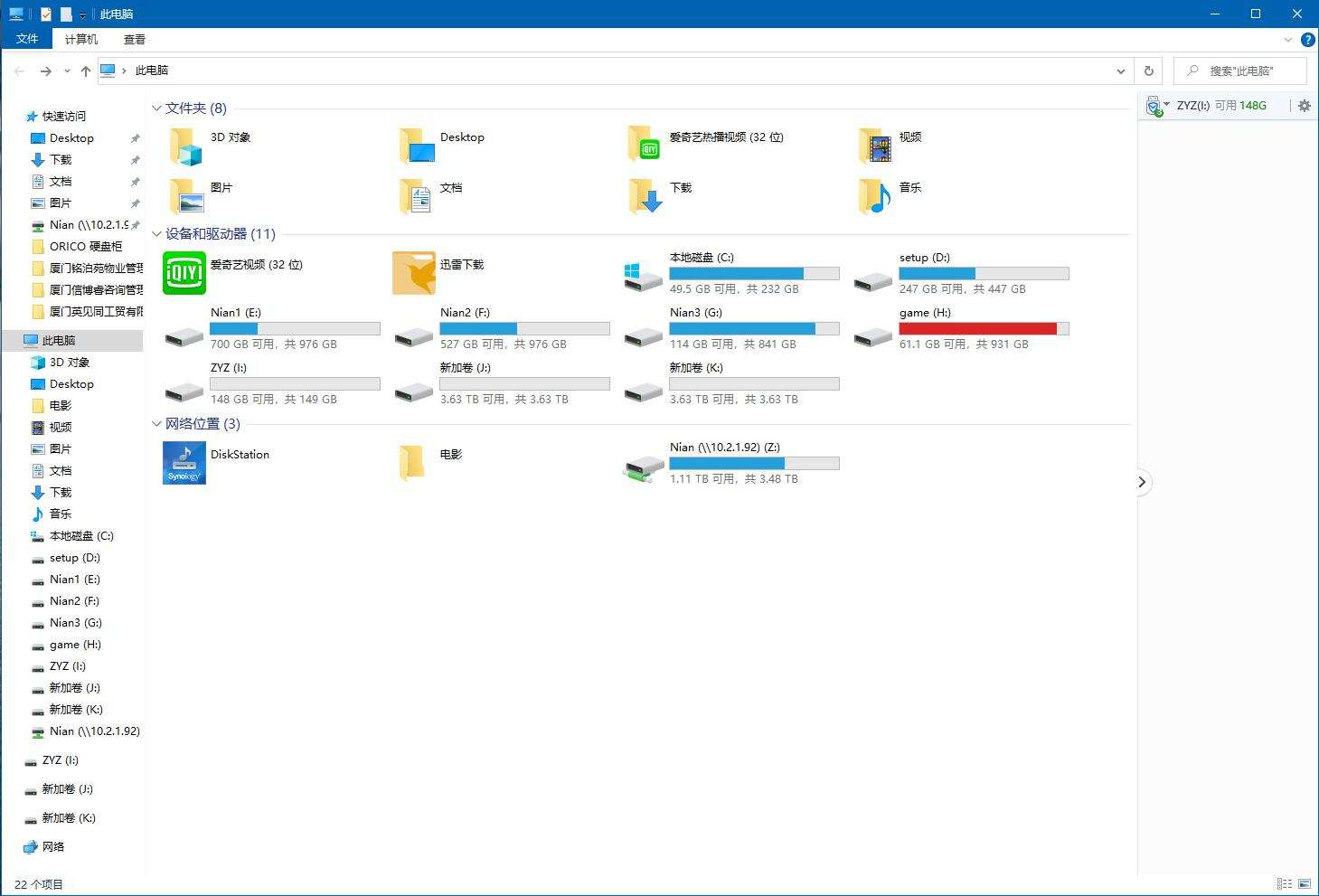Open the Xunlei download folder icon
Viewport: 1319px width, 896px height.
[x=414, y=273]
